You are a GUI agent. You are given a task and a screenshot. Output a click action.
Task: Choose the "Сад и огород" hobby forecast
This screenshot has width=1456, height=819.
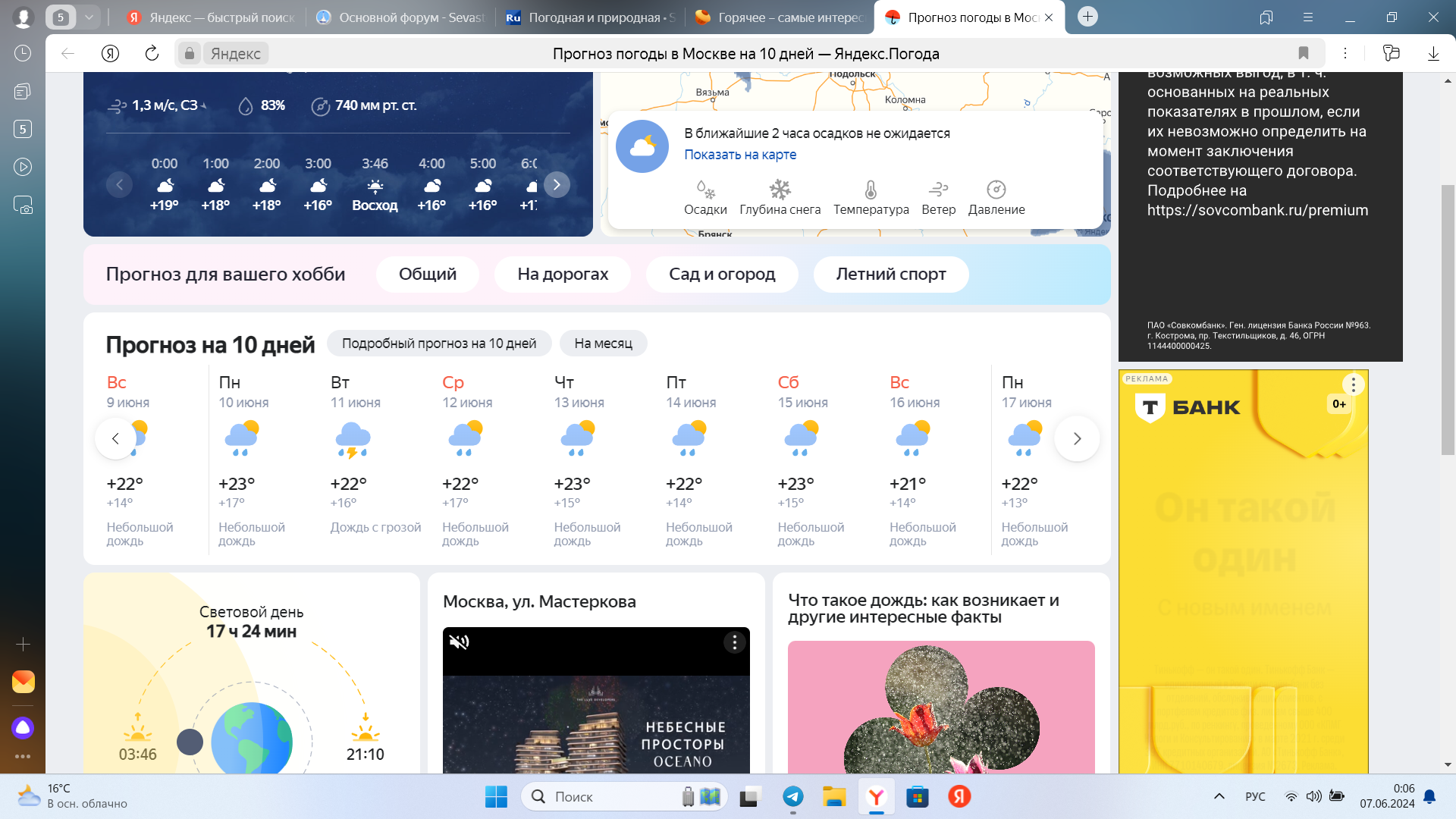721,274
